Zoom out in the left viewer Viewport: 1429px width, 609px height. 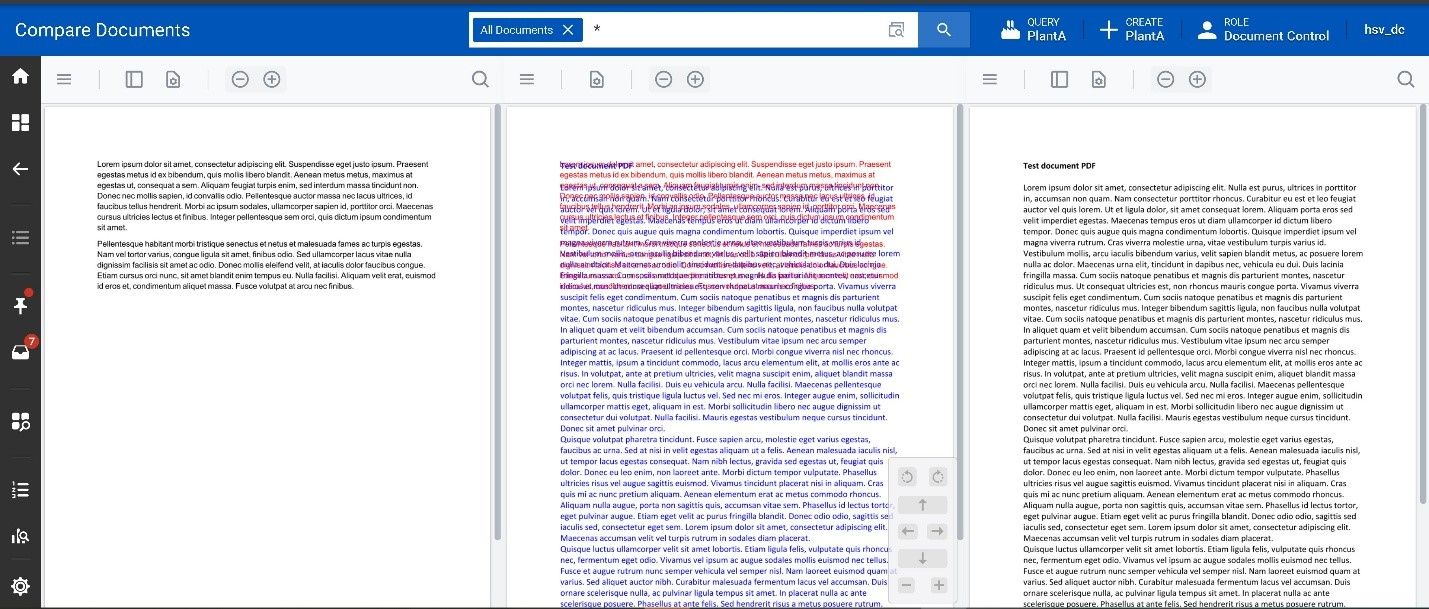pyautogui.click(x=240, y=79)
